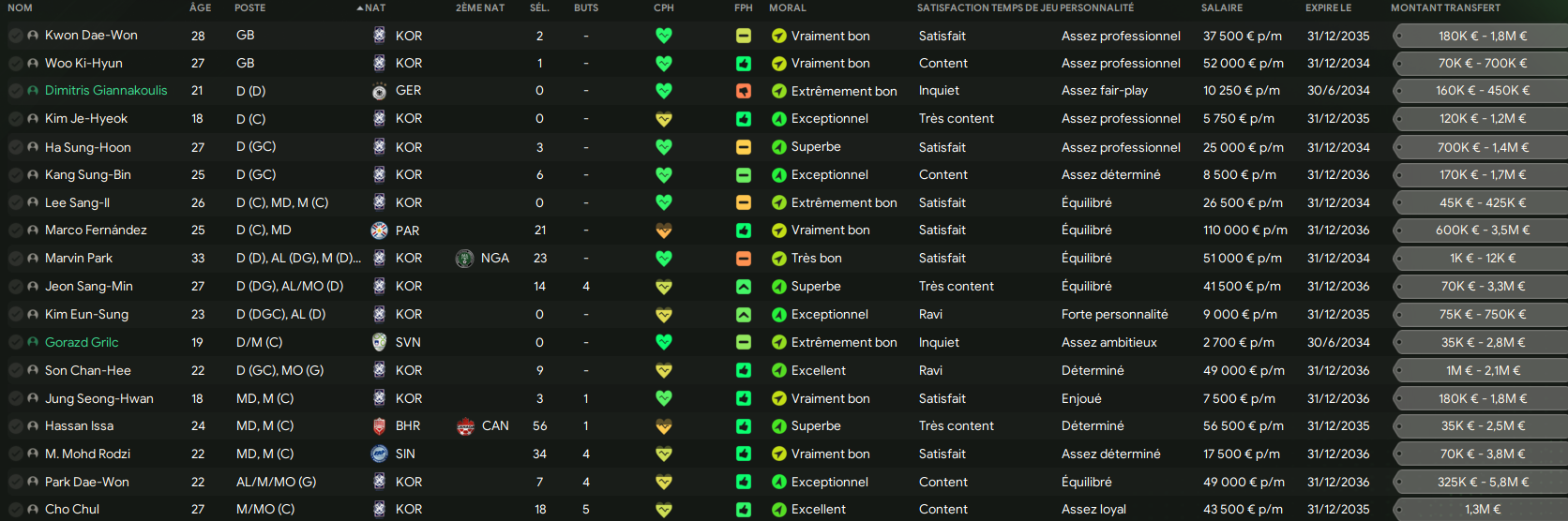The image size is (1568, 521).
Task: Sort by the EXPIRE LE column header
Action: [1328, 7]
